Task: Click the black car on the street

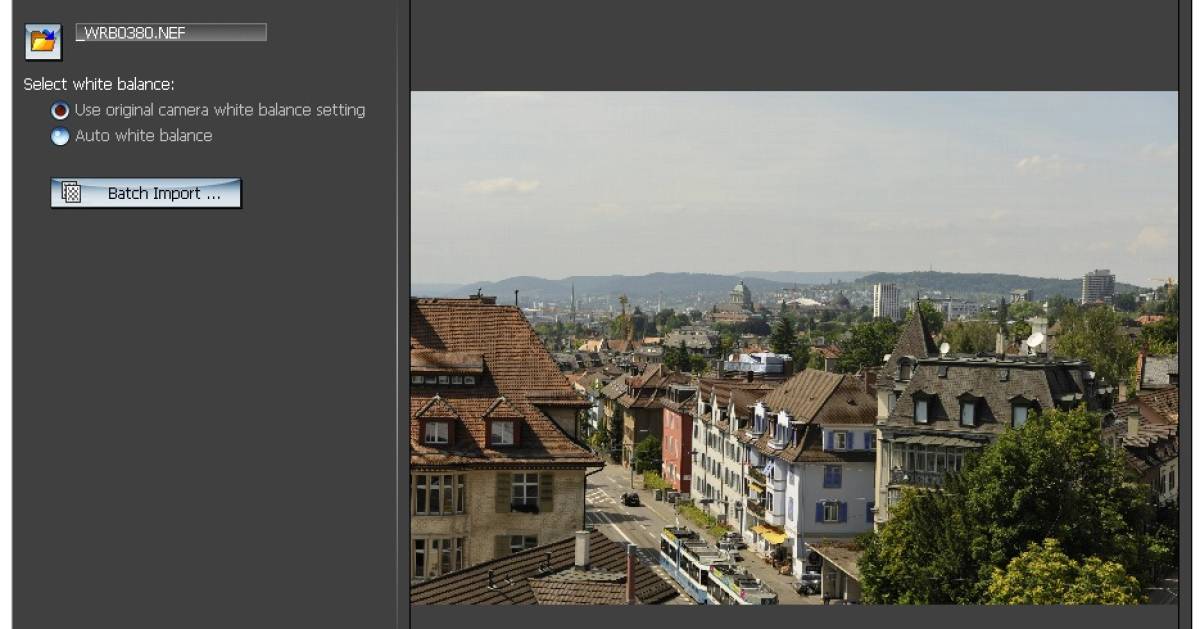Action: [x=630, y=498]
